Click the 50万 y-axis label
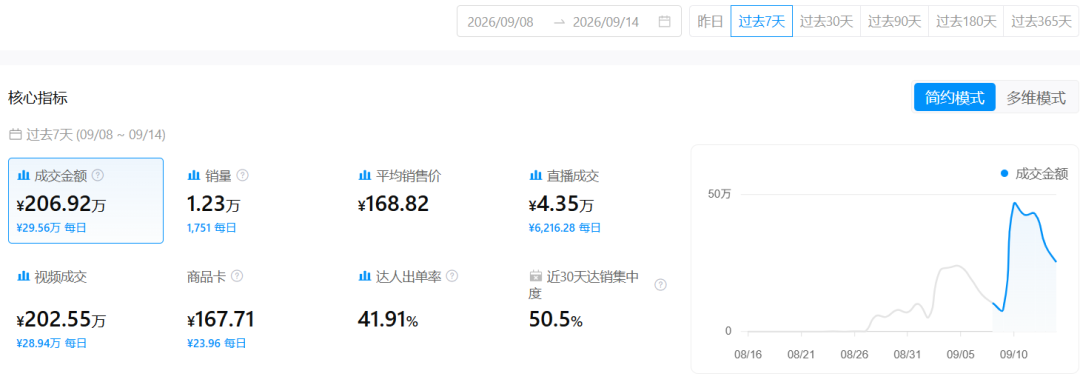1080x385 pixels. (720, 194)
